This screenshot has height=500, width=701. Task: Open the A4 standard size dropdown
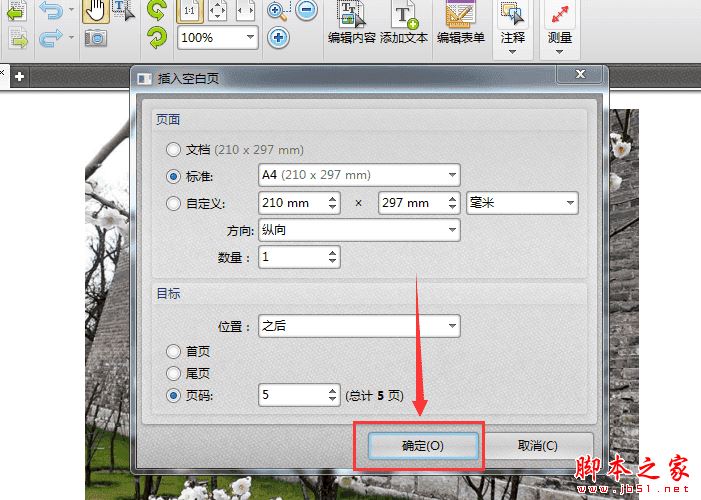tap(359, 175)
